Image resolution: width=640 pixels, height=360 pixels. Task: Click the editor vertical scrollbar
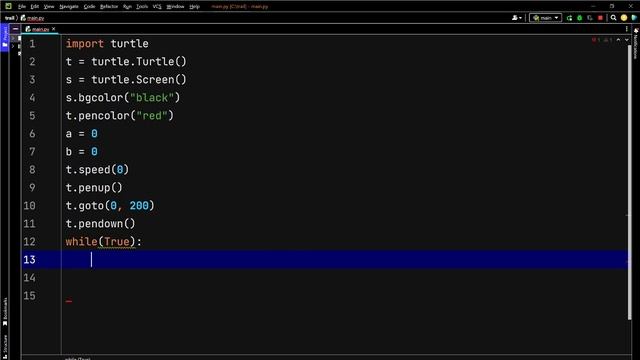pos(629,182)
